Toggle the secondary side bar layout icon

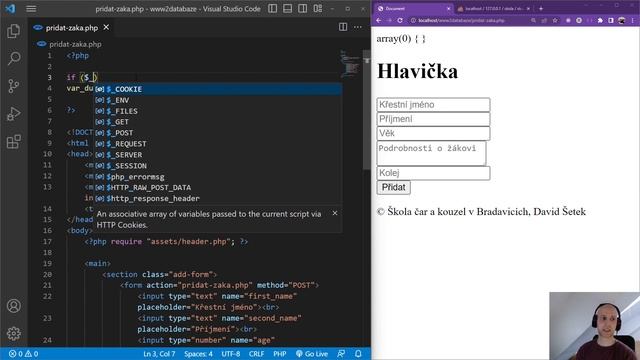click(x=302, y=9)
